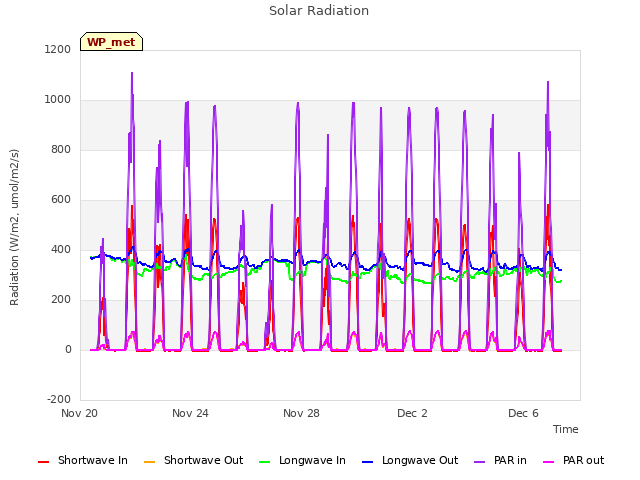
Task: Click the 200 y-axis tick label
Action: (61, 300)
